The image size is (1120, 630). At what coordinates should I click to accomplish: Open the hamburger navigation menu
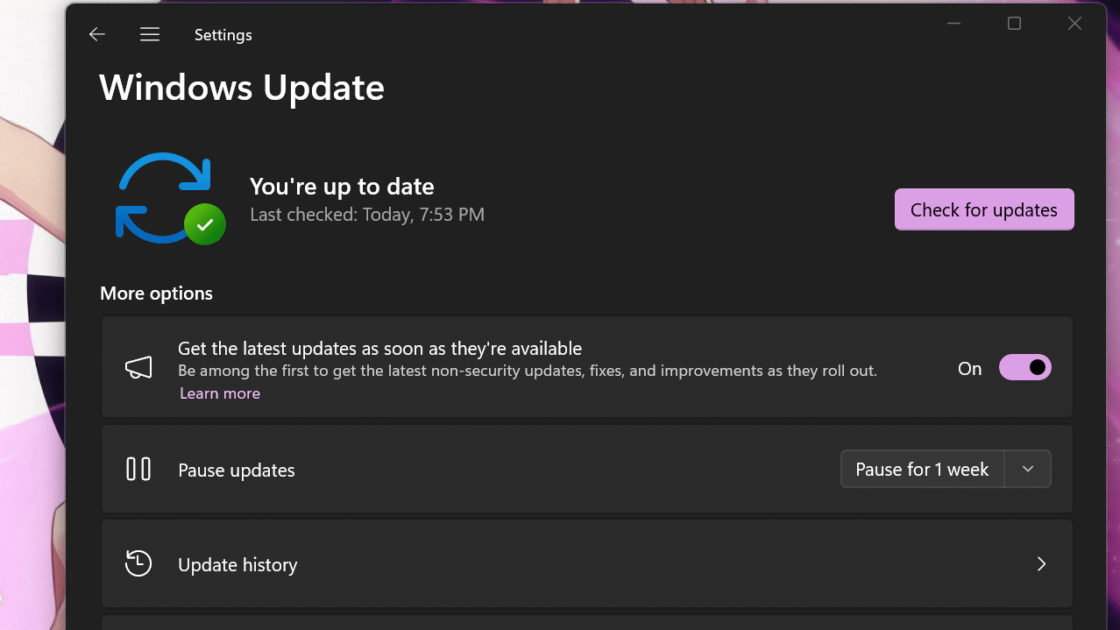pyautogui.click(x=150, y=35)
